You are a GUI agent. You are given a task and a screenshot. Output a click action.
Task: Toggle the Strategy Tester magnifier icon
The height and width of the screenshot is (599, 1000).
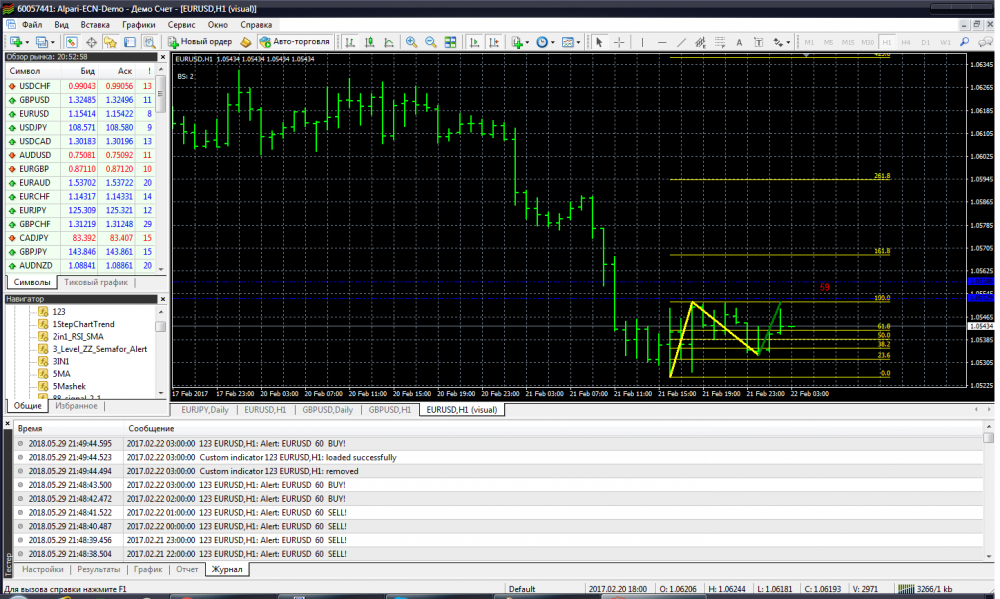[149, 42]
